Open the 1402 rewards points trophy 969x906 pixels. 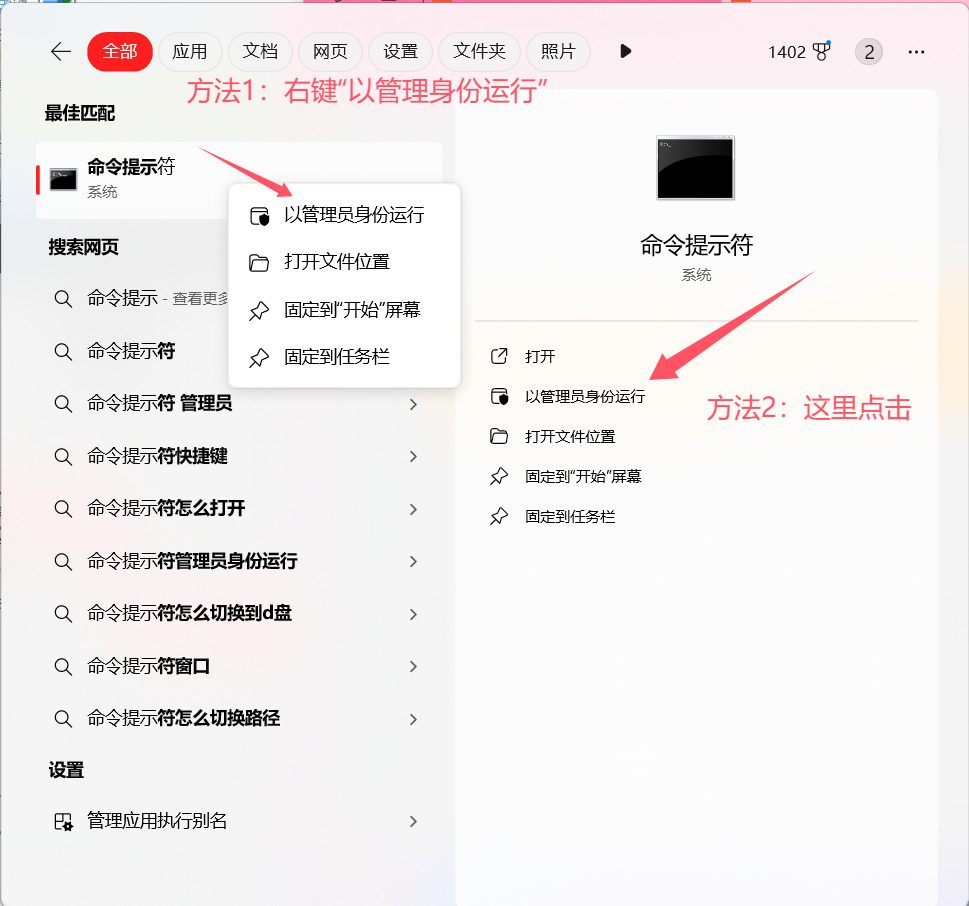[x=798, y=52]
